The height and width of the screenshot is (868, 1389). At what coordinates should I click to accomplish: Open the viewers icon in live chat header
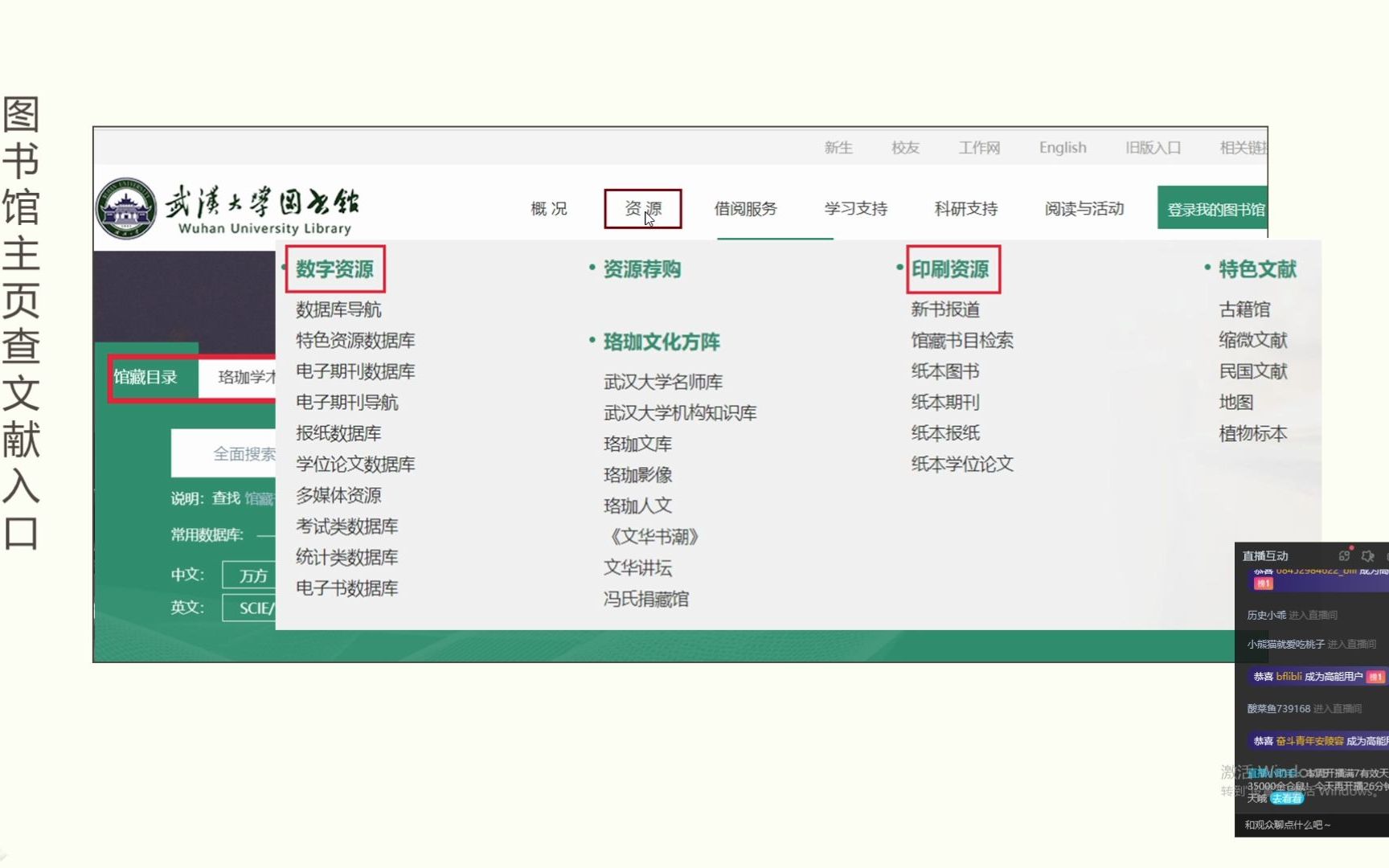(1344, 555)
